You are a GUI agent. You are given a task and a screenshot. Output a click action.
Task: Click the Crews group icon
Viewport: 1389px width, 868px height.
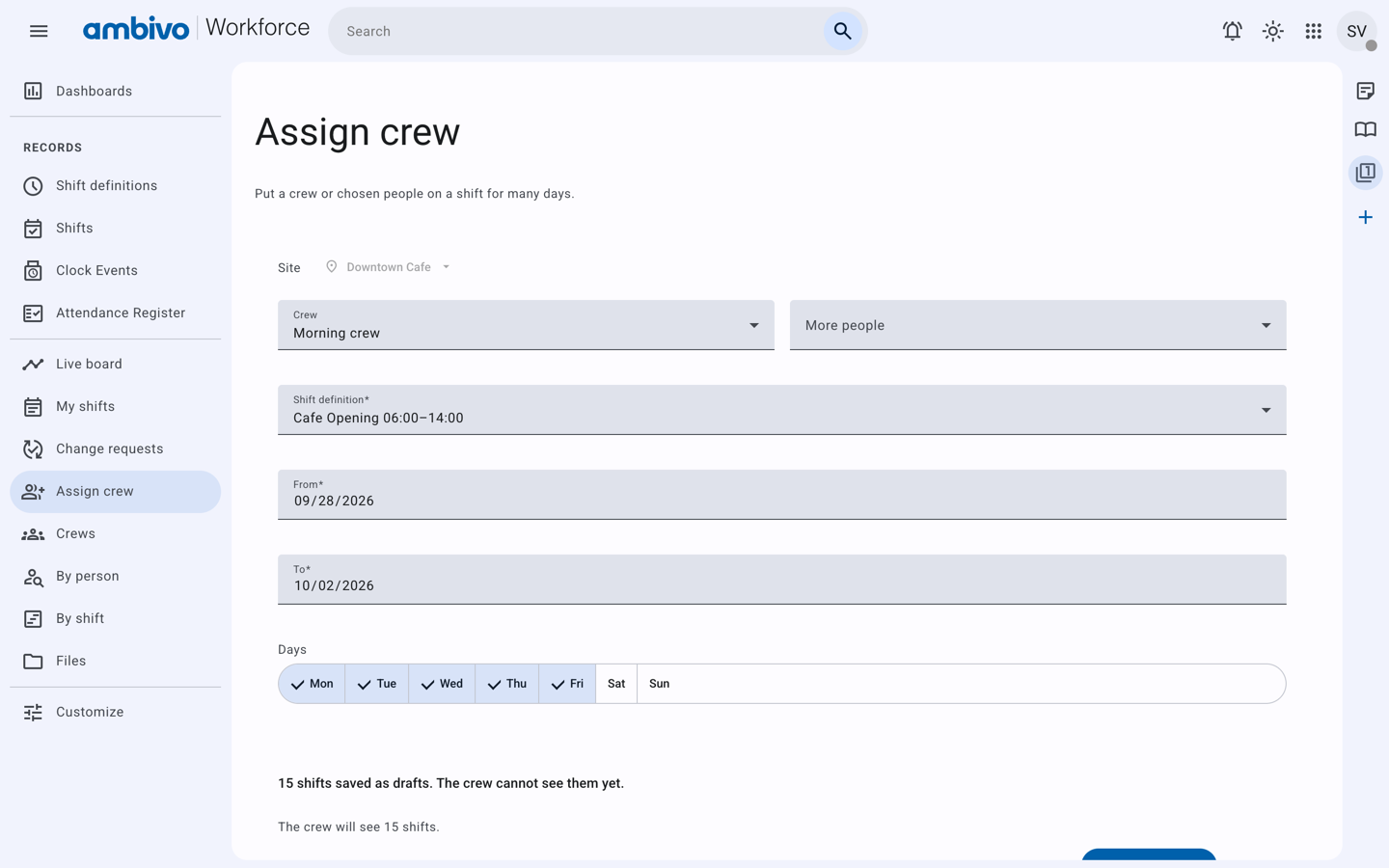[x=33, y=533]
